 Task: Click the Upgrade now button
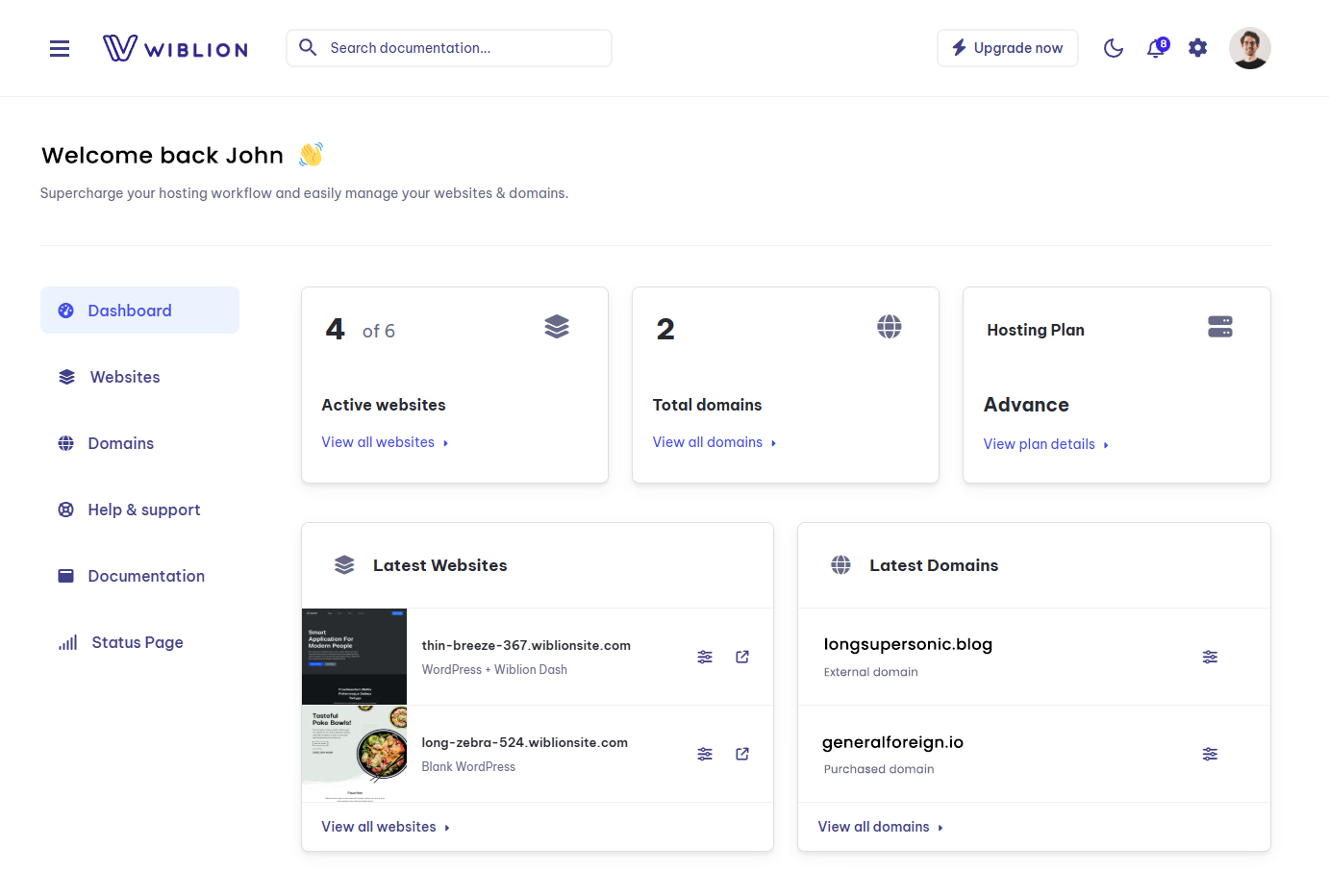pos(1007,47)
